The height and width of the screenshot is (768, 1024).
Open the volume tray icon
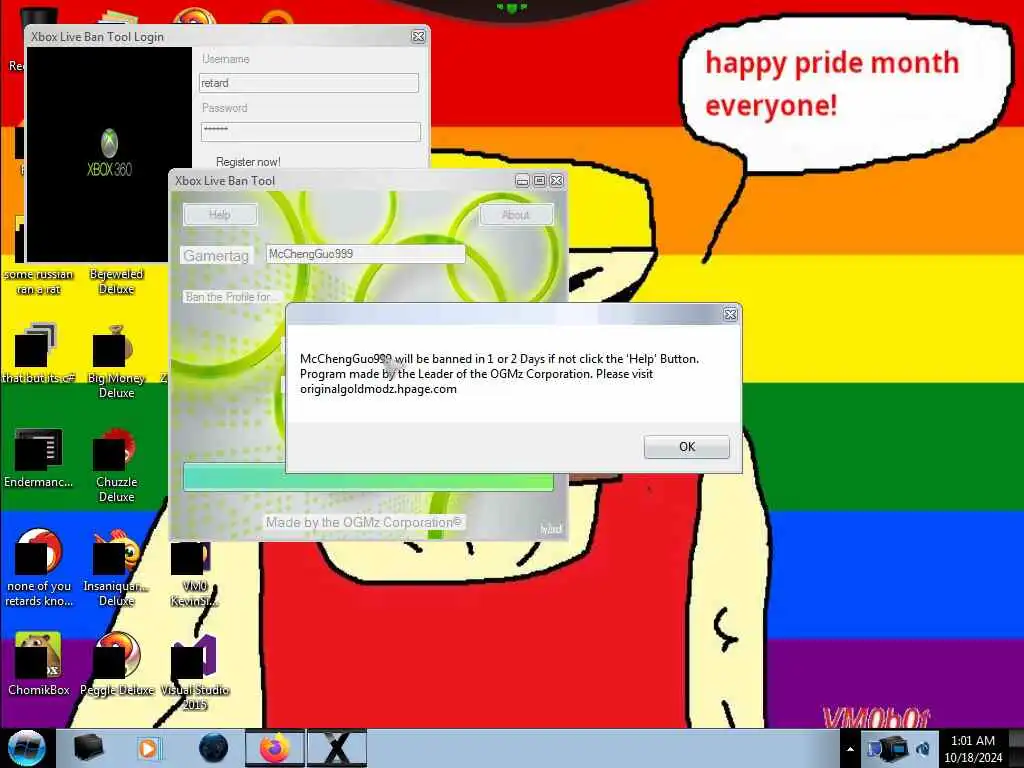pos(923,749)
